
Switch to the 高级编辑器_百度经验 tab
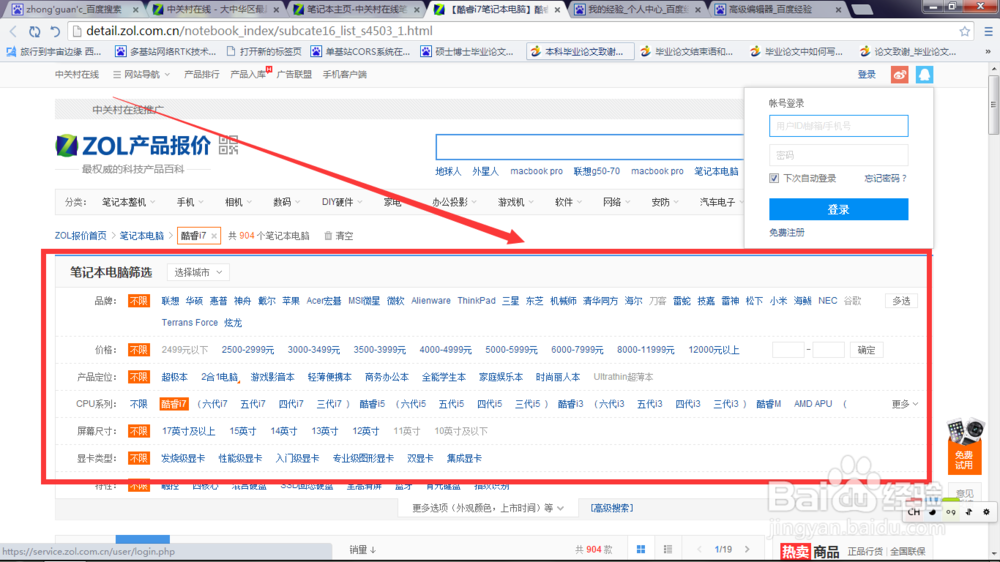pyautogui.click(x=777, y=10)
